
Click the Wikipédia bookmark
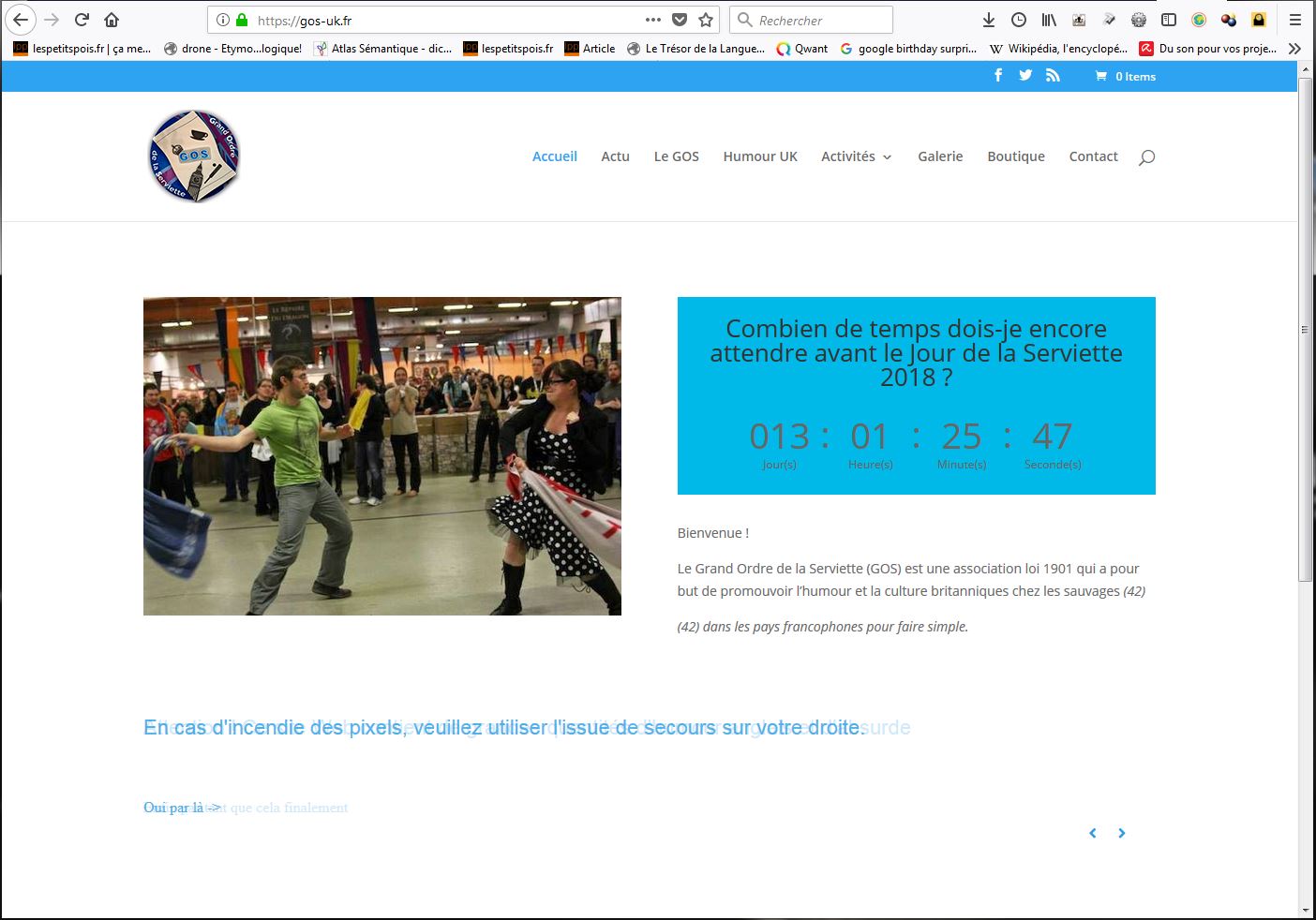[x=1059, y=49]
